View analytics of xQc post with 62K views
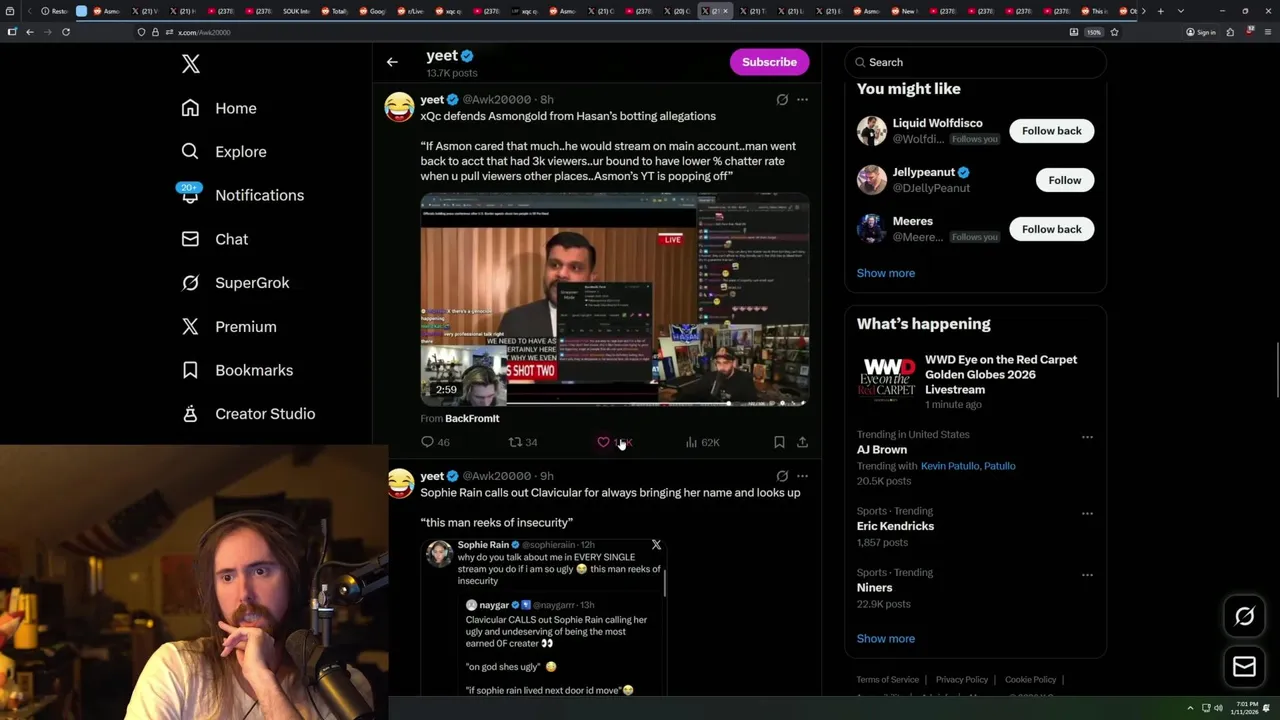 [x=702, y=442]
